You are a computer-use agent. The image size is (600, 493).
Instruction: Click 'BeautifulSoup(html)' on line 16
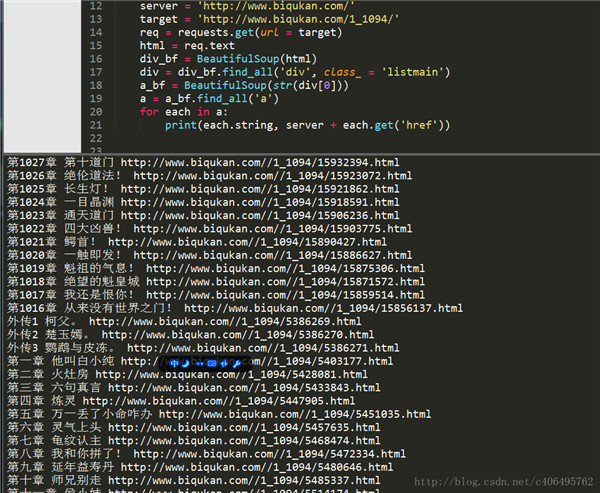[x=257, y=59]
